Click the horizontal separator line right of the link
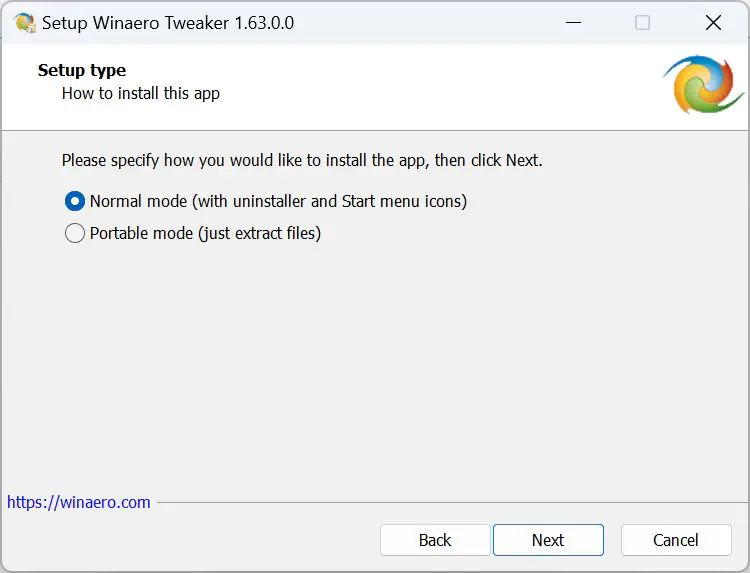This screenshot has height=573, width=750. coord(450,502)
